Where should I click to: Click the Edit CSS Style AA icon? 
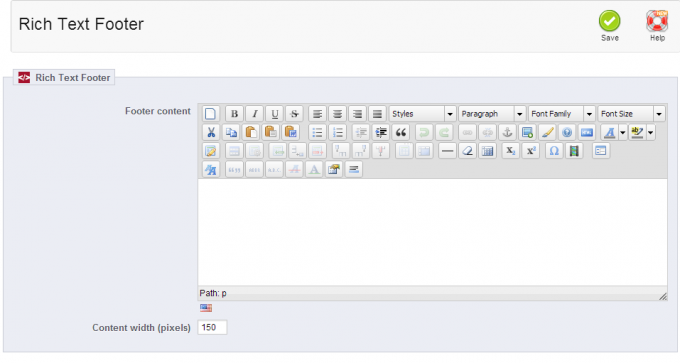(x=211, y=169)
